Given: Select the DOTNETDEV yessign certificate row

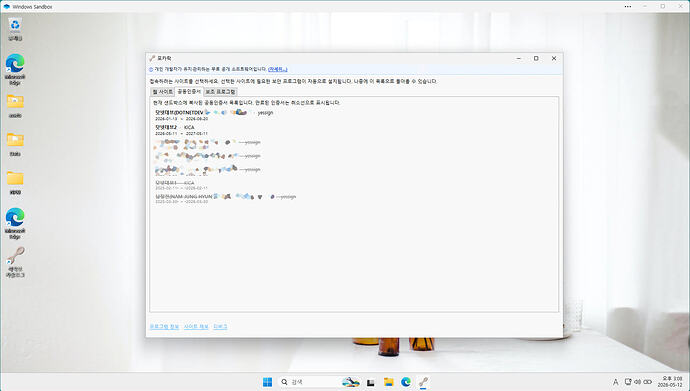Looking at the screenshot, I should coord(214,115).
